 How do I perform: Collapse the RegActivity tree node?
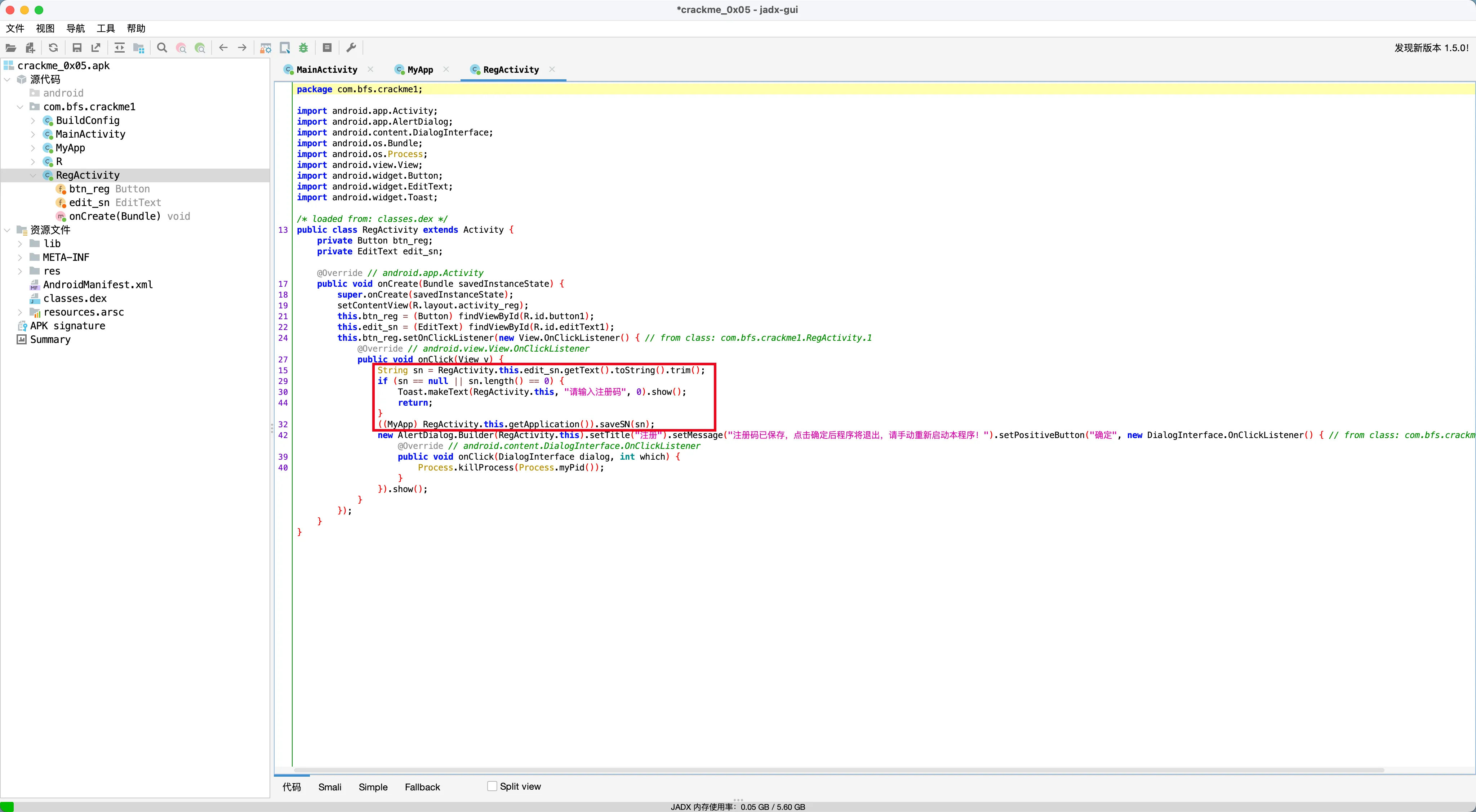pyautogui.click(x=33, y=175)
